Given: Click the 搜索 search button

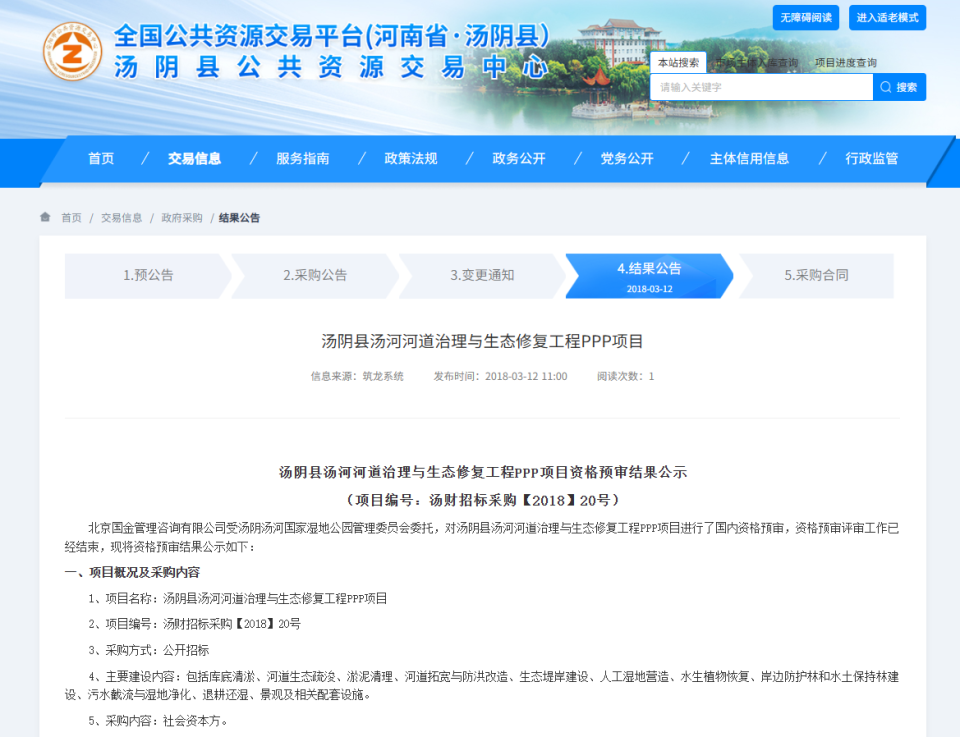Looking at the screenshot, I should 899,87.
